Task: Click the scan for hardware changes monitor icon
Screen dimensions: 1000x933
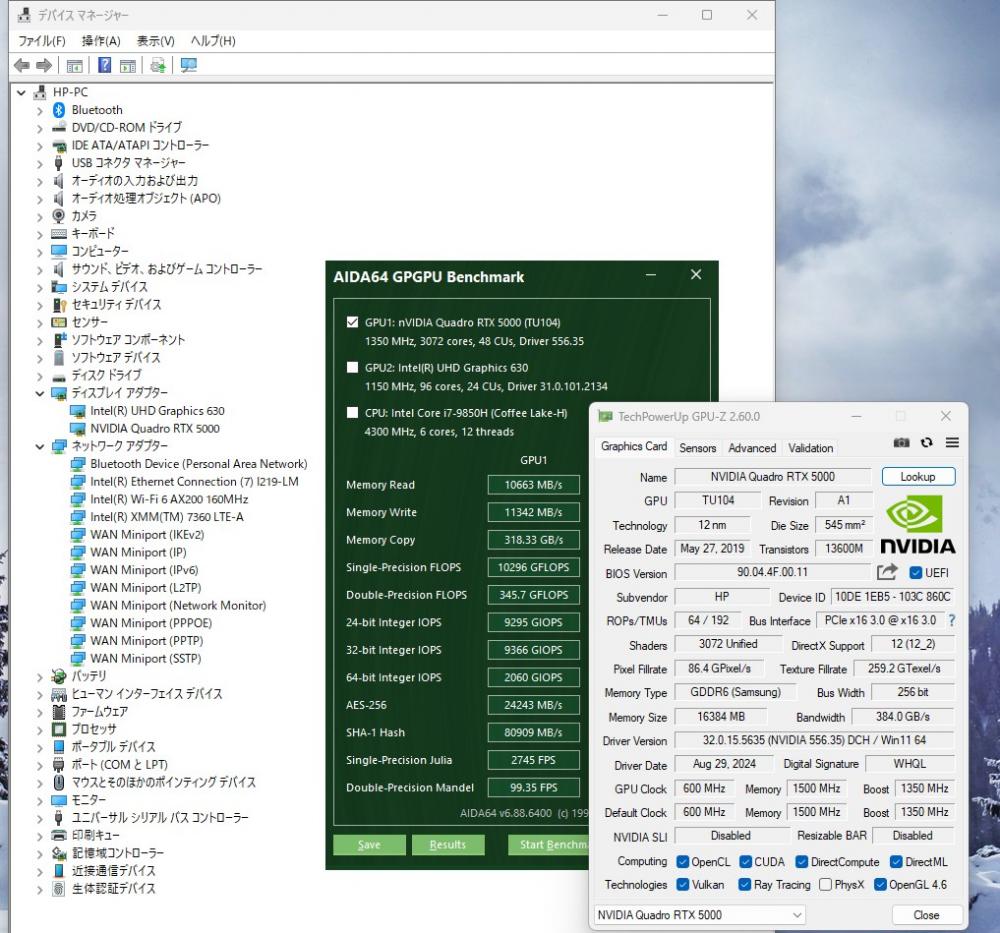Action: pos(189,65)
